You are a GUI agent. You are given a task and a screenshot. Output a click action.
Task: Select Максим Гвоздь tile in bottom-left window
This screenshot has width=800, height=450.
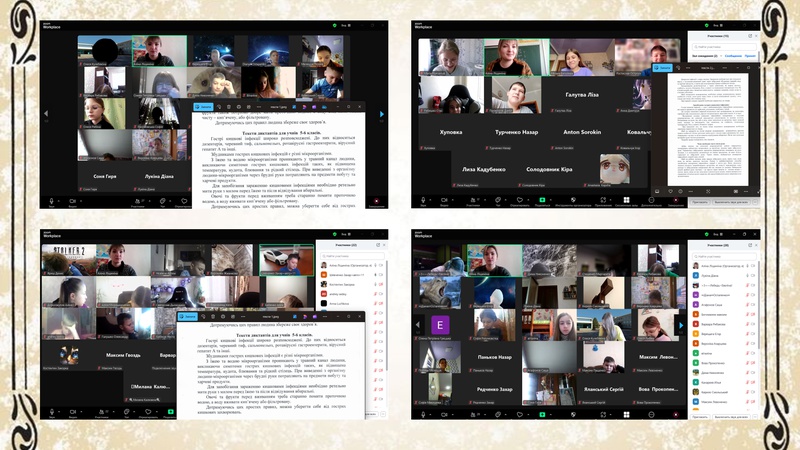coord(123,355)
